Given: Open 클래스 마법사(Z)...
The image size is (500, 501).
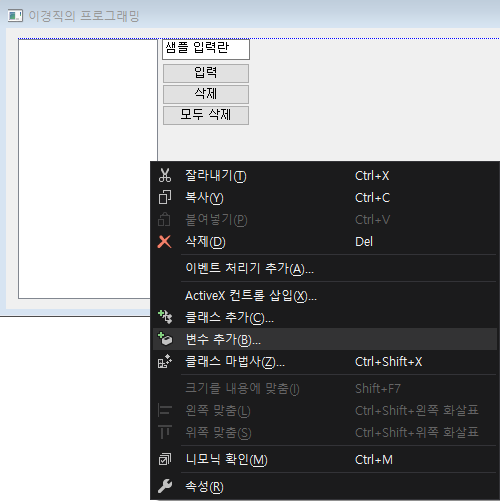Looking at the screenshot, I should [x=325, y=361].
